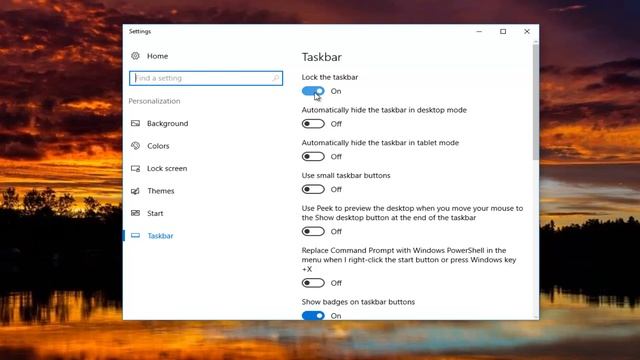Enable auto-hide taskbar in desktop mode

[313, 124]
